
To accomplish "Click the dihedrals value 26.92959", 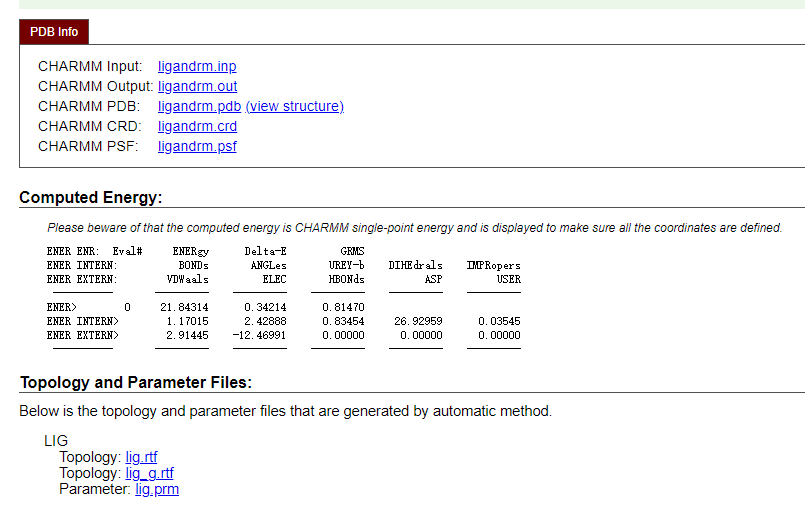I will [418, 322].
